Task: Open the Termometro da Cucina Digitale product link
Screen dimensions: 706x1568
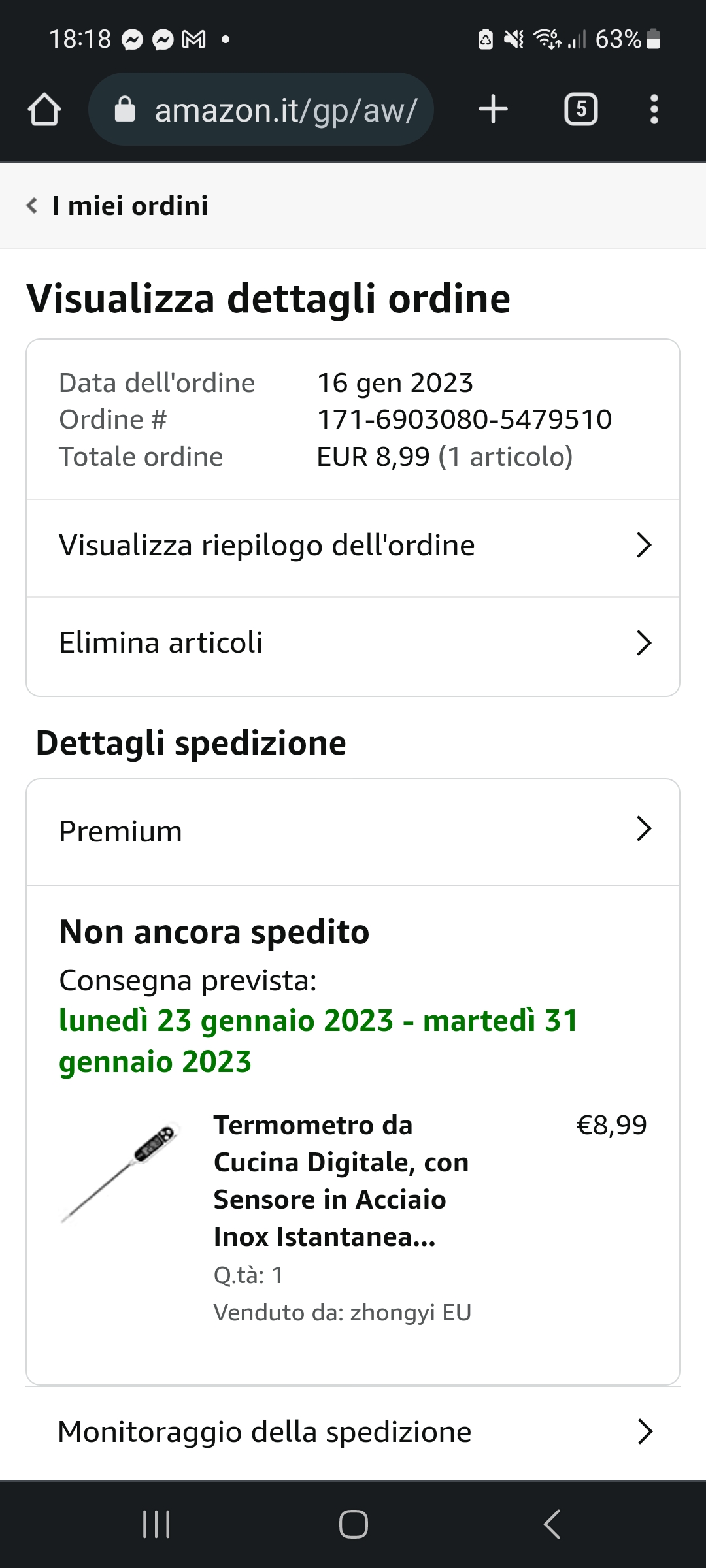Action: coord(341,1181)
